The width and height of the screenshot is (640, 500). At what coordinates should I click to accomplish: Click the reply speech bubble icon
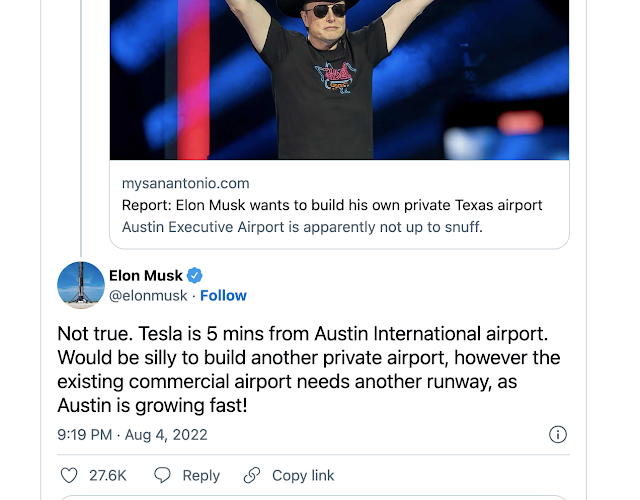point(162,475)
